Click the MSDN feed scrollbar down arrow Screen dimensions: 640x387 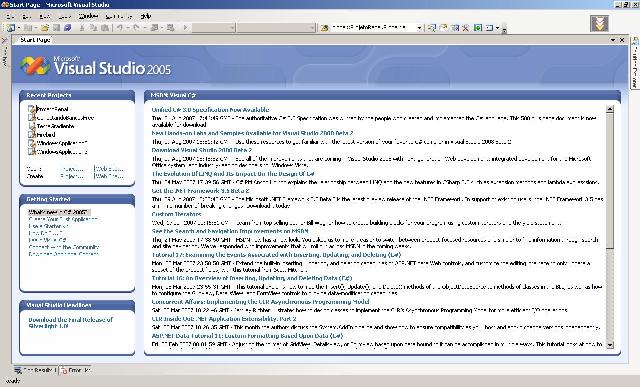(610, 345)
